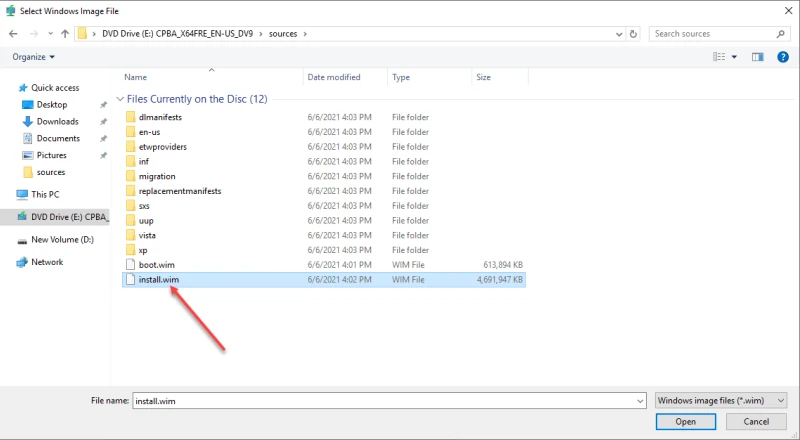Click the search magnifier icon

coord(780,34)
